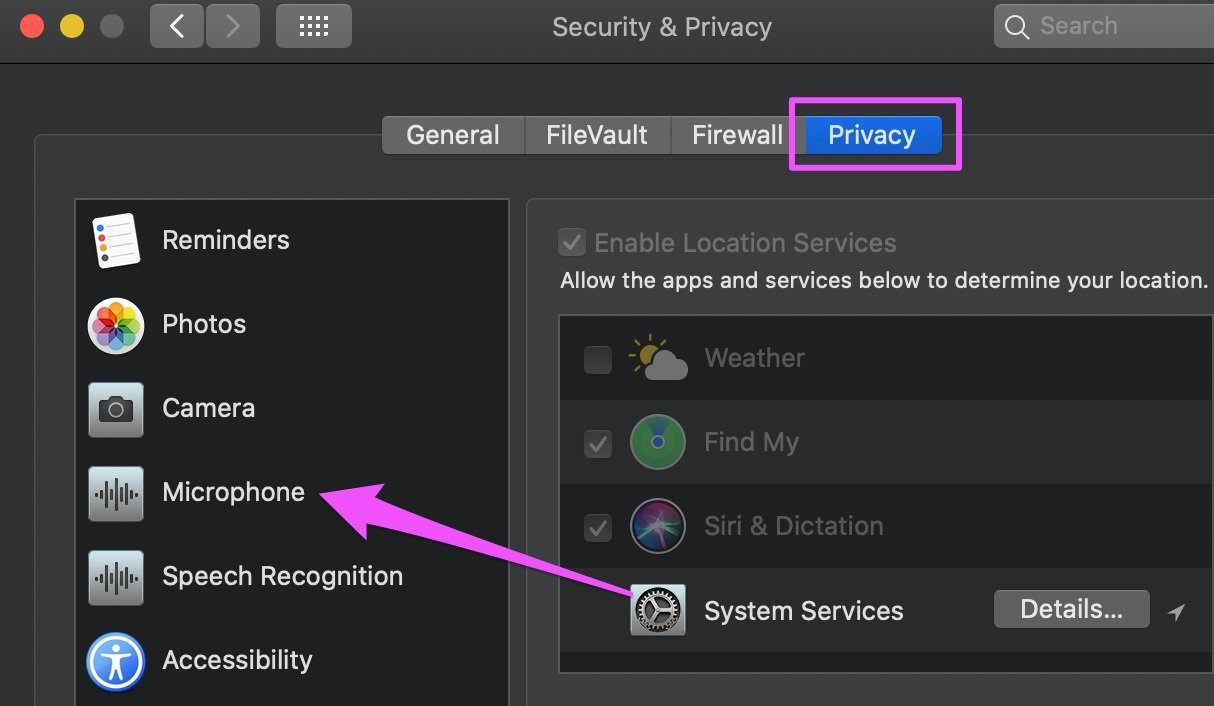Click the Find My app icon
The height and width of the screenshot is (706, 1214).
point(658,442)
